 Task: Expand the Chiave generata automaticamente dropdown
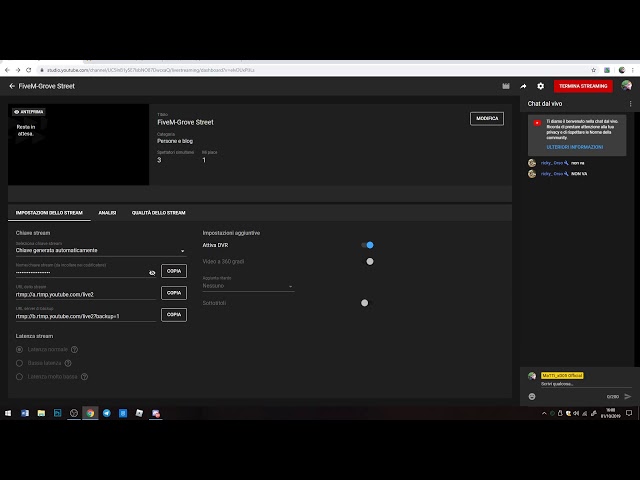(x=101, y=250)
